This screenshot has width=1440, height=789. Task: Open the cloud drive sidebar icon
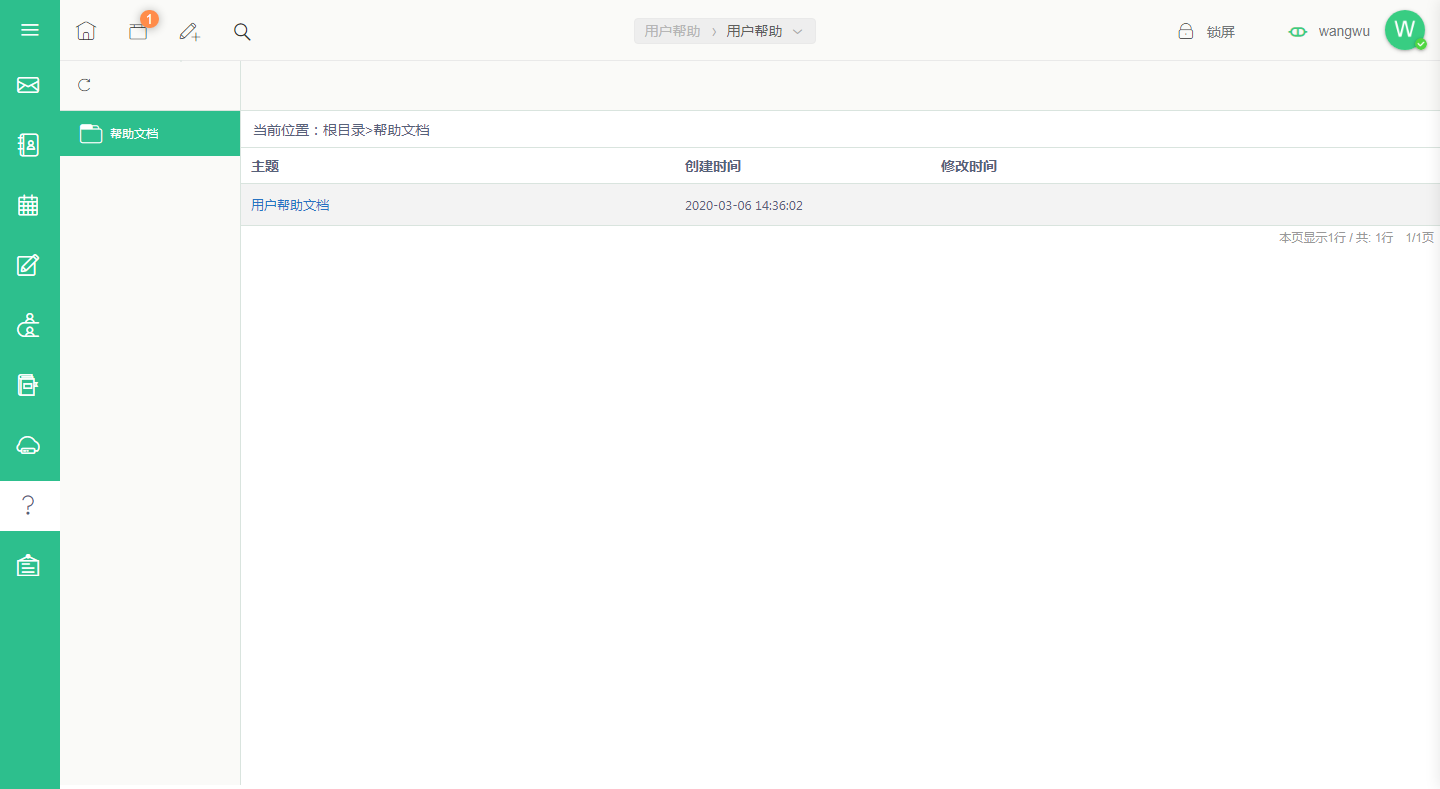click(x=28, y=445)
